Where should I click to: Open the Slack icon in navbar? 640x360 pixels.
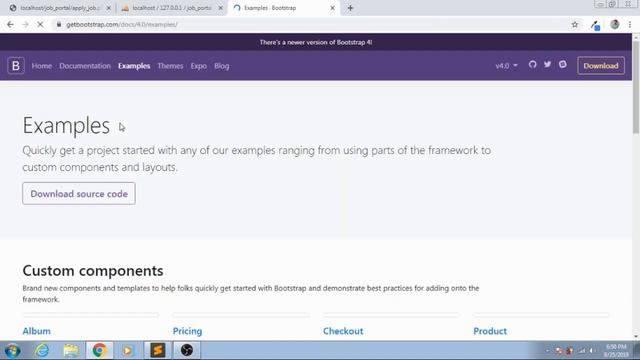pos(562,64)
